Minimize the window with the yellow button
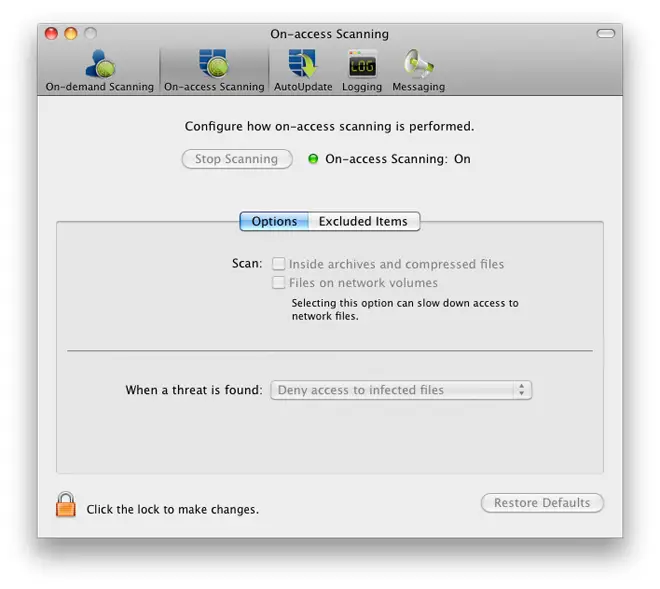 tap(71, 33)
